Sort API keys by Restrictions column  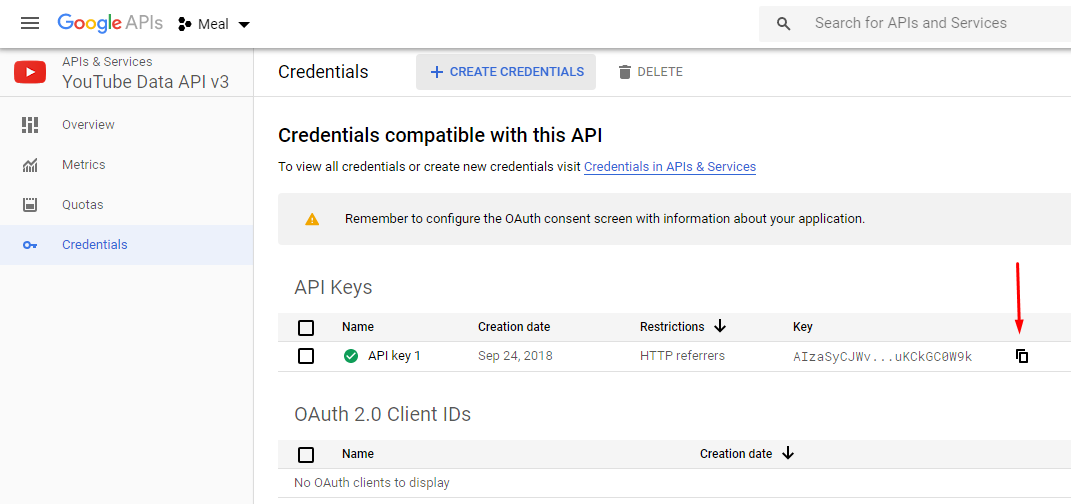click(682, 326)
